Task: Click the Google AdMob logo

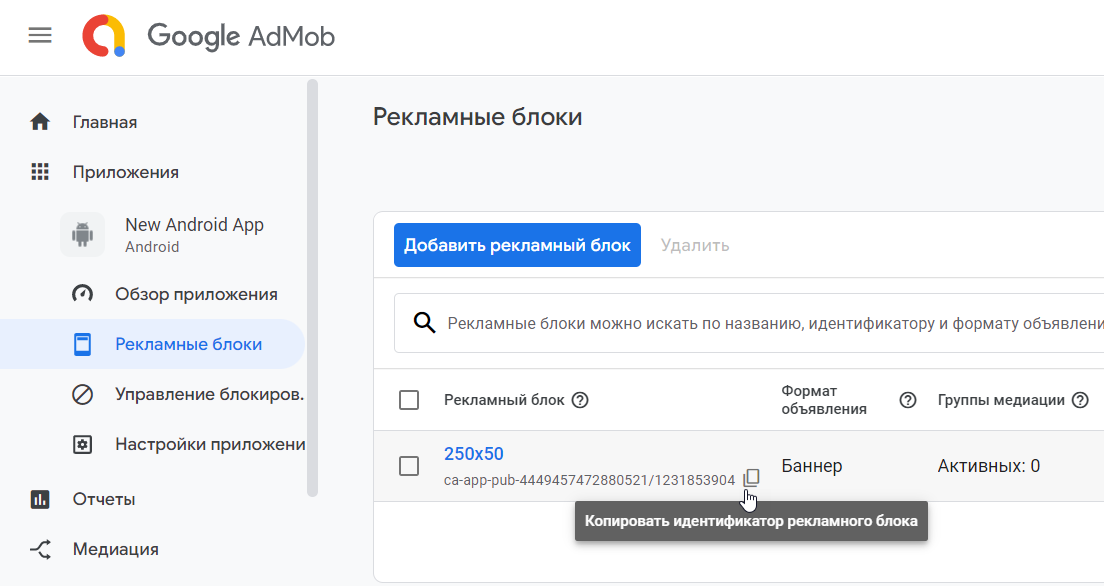Action: 209,37
